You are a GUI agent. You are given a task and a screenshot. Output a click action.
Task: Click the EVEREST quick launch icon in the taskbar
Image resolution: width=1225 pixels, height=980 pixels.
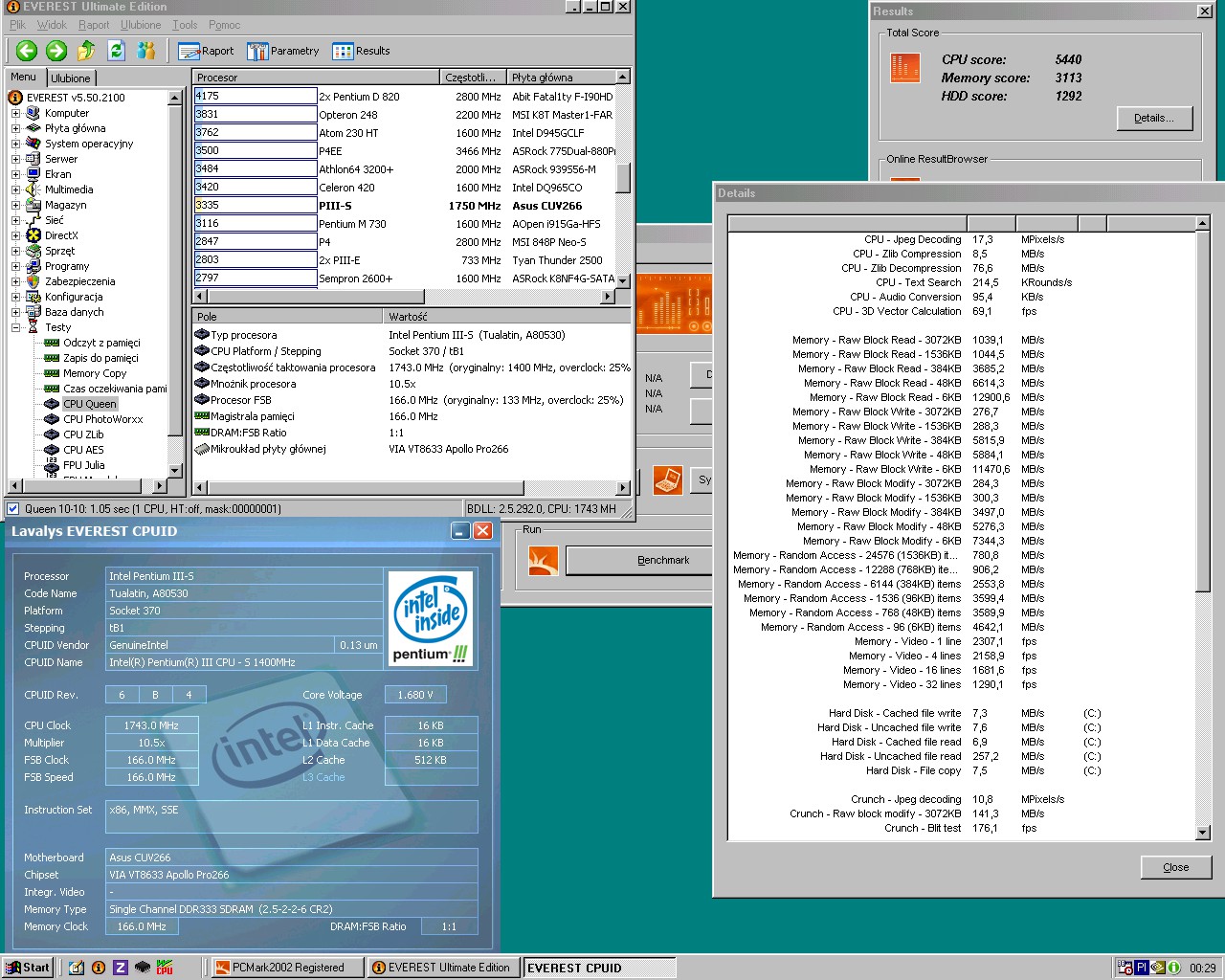click(98, 968)
